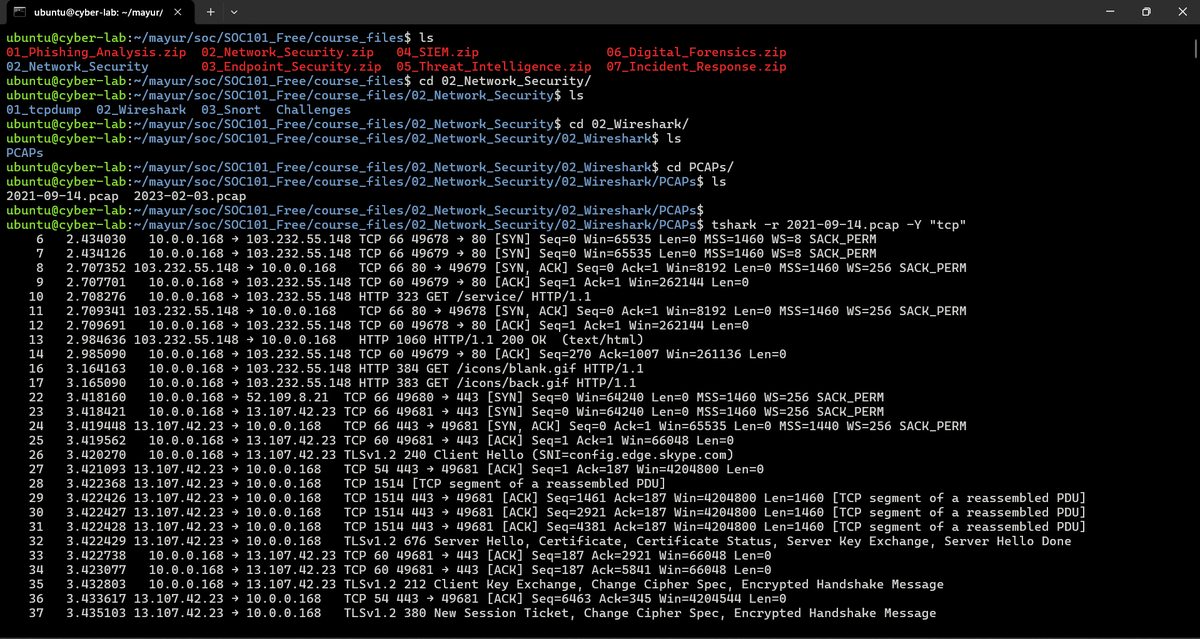The height and width of the screenshot is (639, 1200).
Task: Open a new terminal tab with plus button
Action: click(x=211, y=13)
